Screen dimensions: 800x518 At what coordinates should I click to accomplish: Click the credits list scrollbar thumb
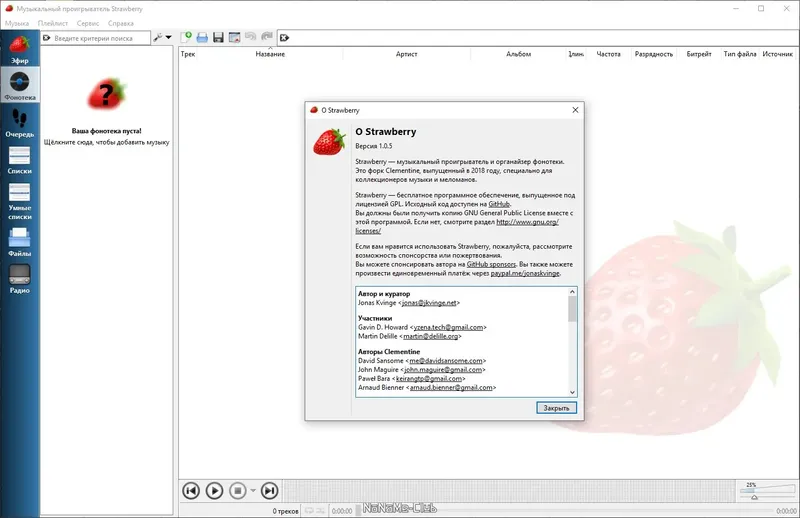pos(572,309)
